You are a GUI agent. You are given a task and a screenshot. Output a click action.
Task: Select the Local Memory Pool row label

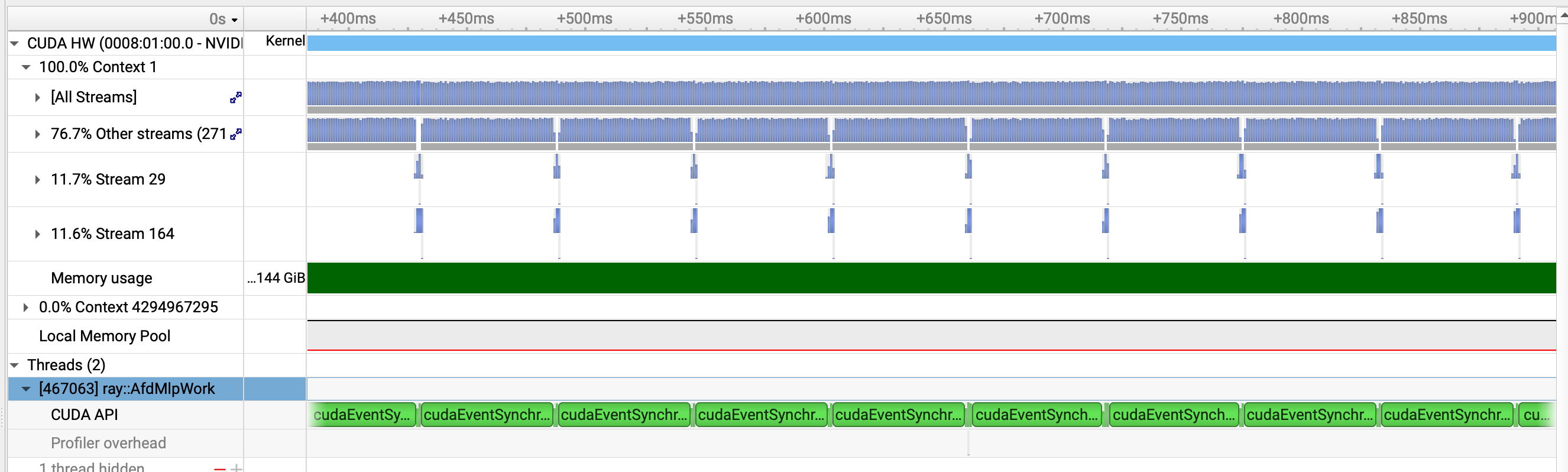tap(105, 336)
